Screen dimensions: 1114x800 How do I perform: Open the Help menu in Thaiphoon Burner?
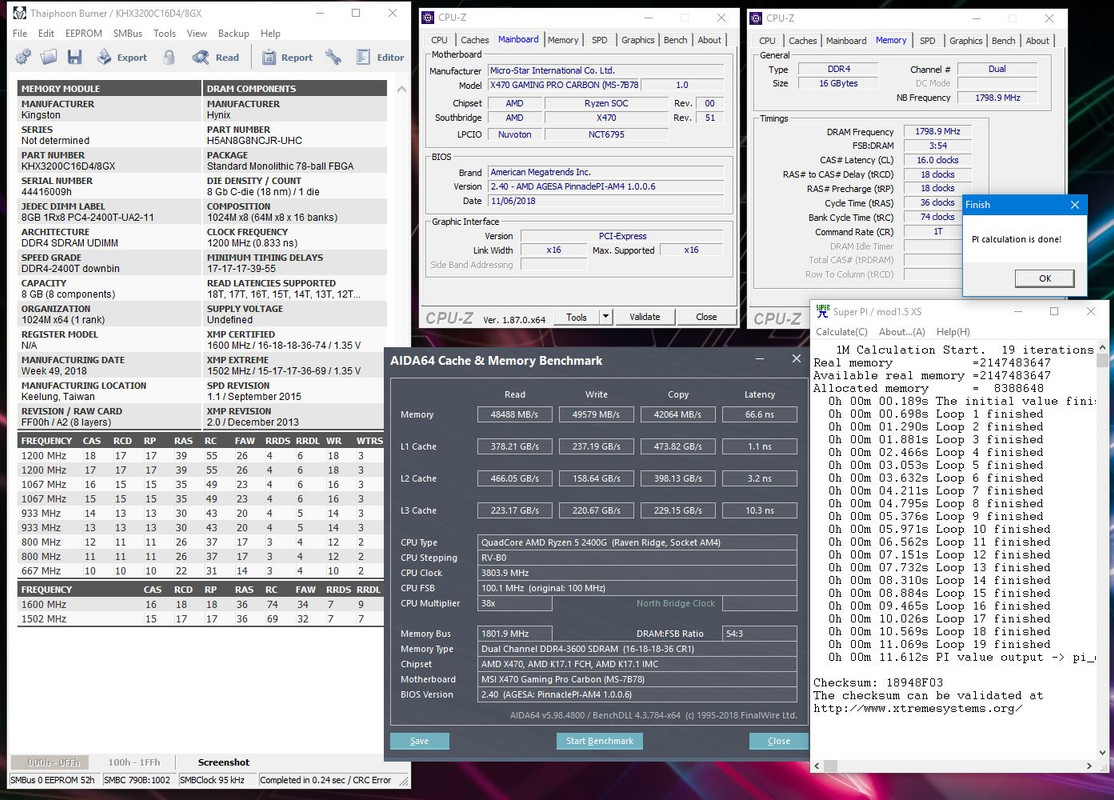click(x=270, y=33)
